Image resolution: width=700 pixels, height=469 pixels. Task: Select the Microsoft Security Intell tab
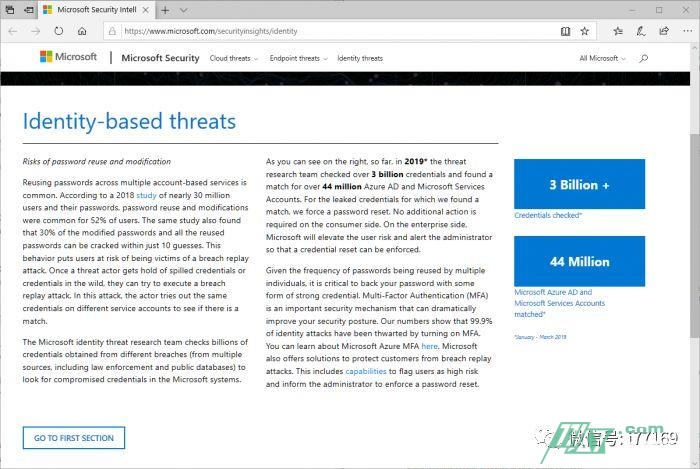pos(96,10)
